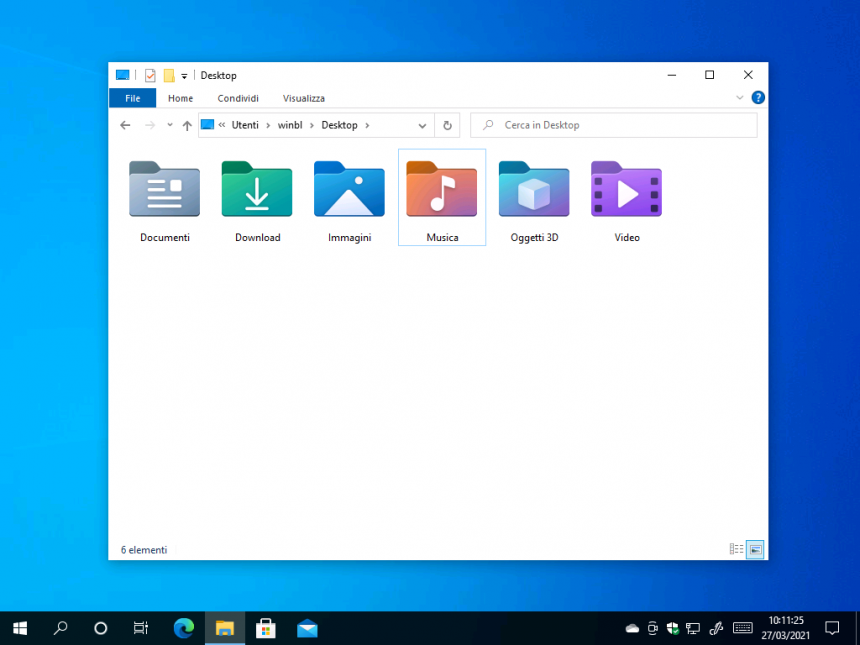Click the up arrow to go to parent folder

pyautogui.click(x=187, y=124)
